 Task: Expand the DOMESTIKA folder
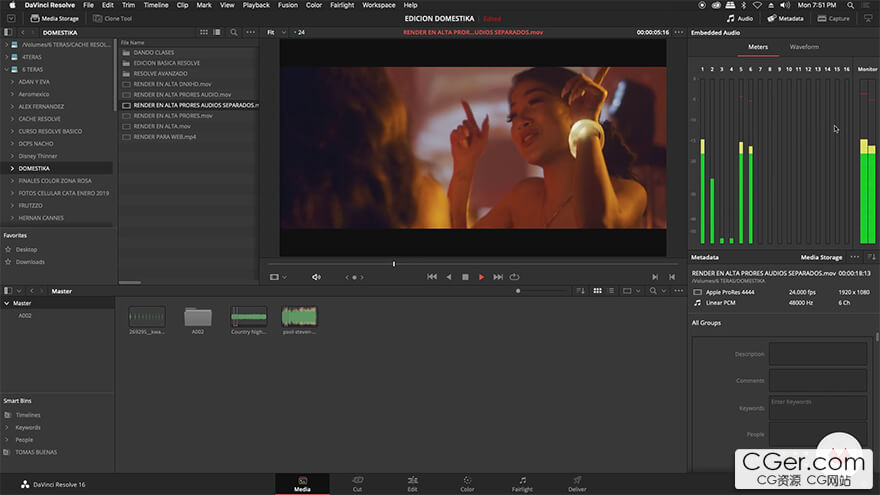coord(12,168)
